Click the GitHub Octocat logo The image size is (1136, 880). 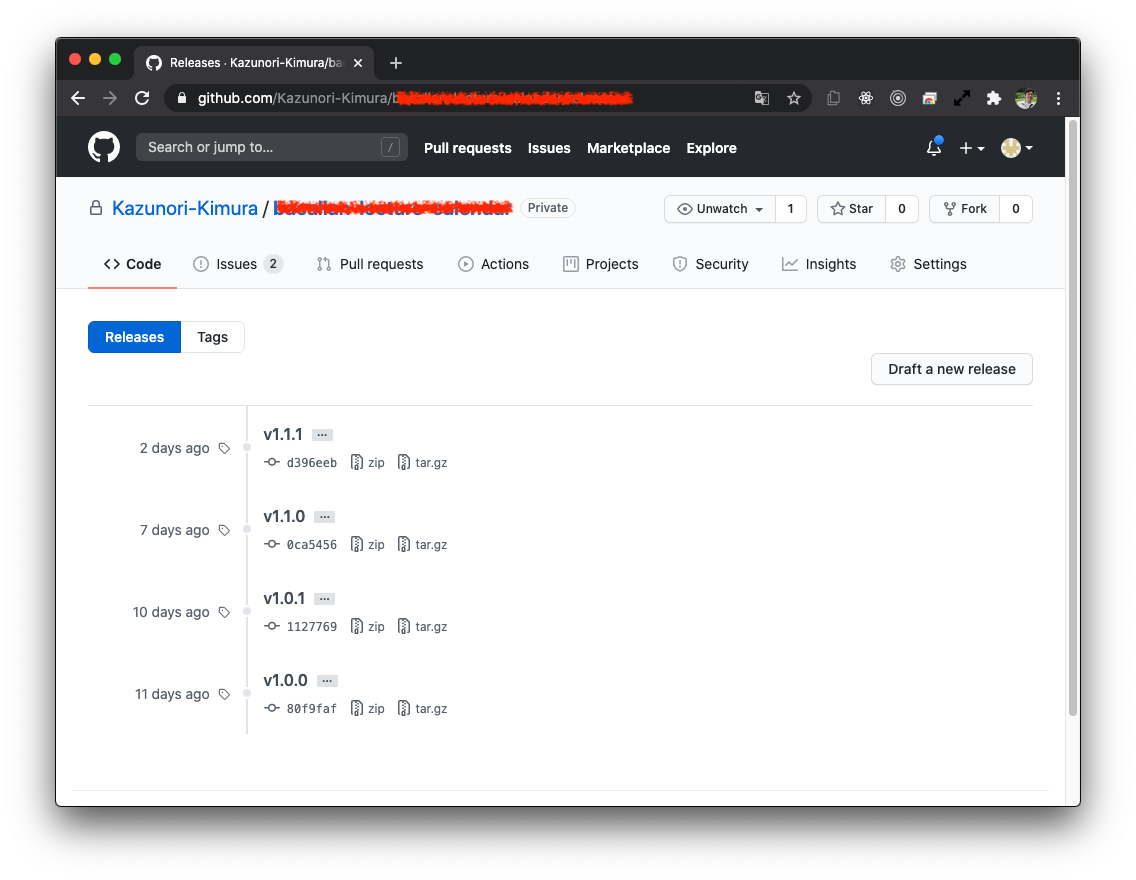tap(104, 147)
